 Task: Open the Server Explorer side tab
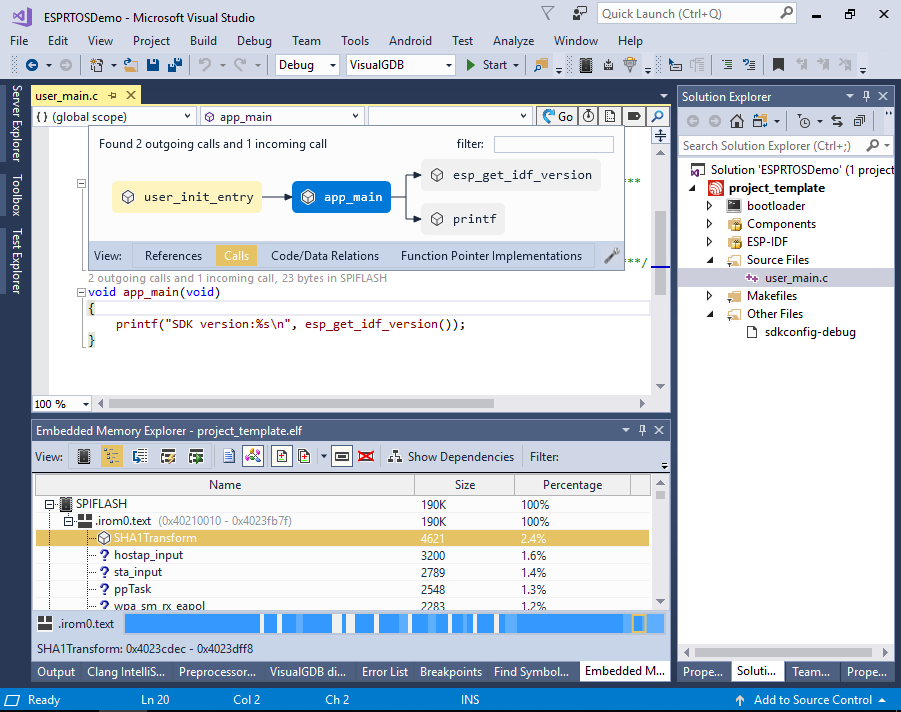coord(17,123)
